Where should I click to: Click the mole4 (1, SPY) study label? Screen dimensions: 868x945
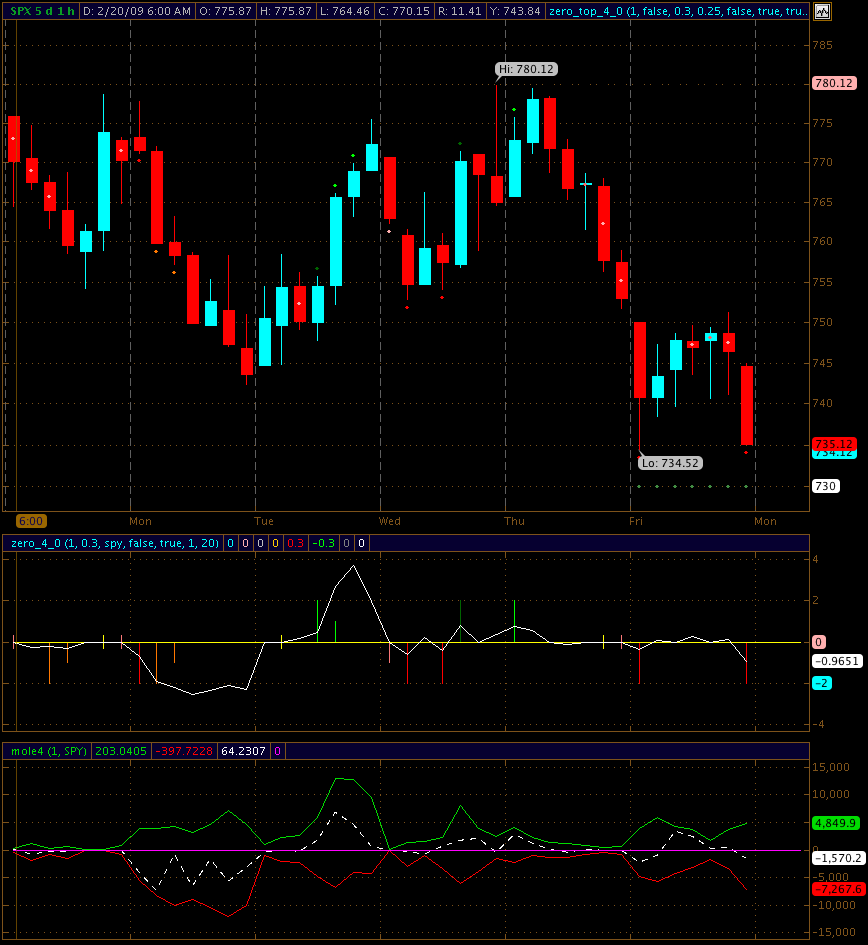pos(47,751)
